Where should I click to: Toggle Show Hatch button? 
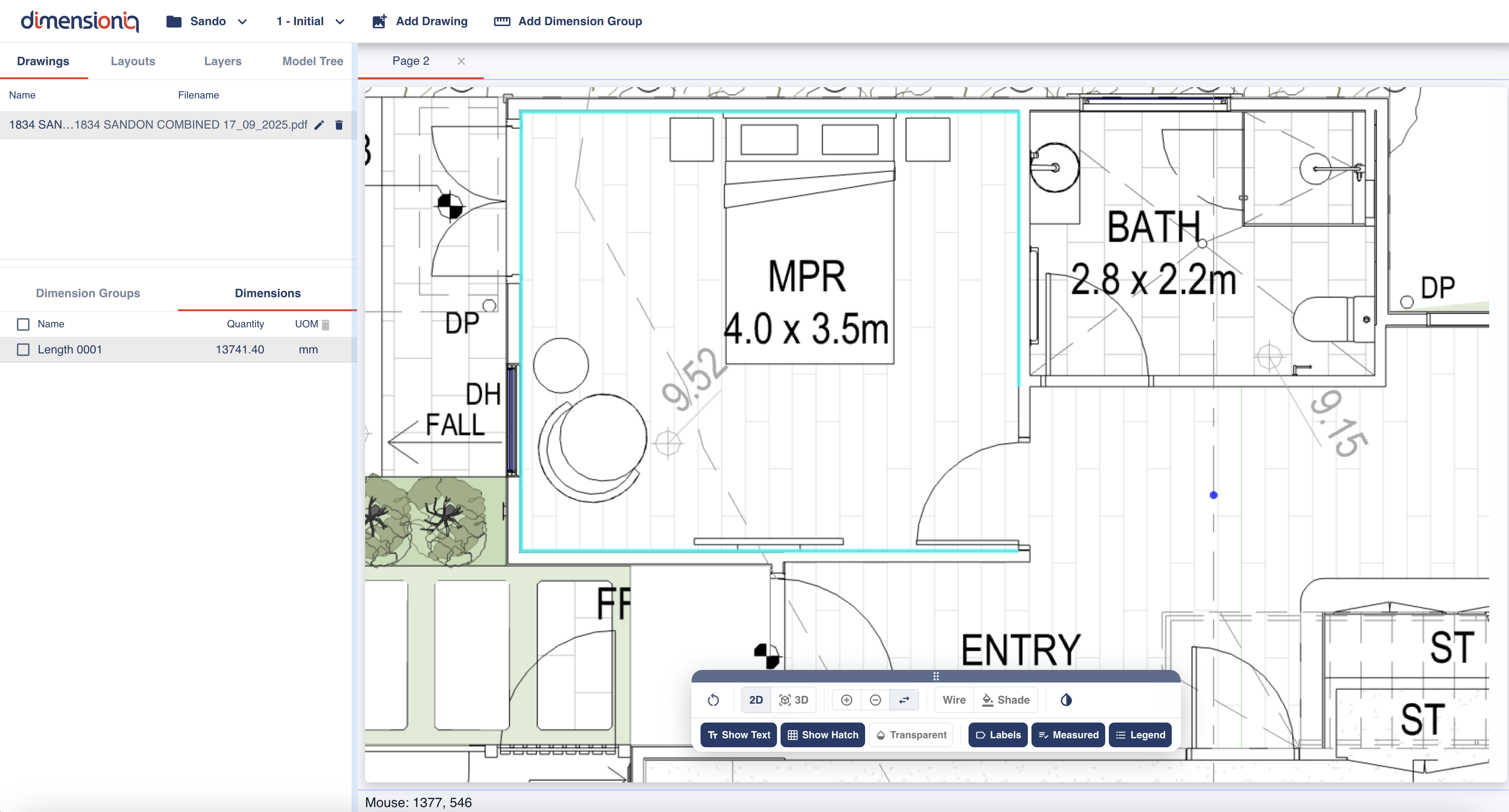[x=822, y=735]
